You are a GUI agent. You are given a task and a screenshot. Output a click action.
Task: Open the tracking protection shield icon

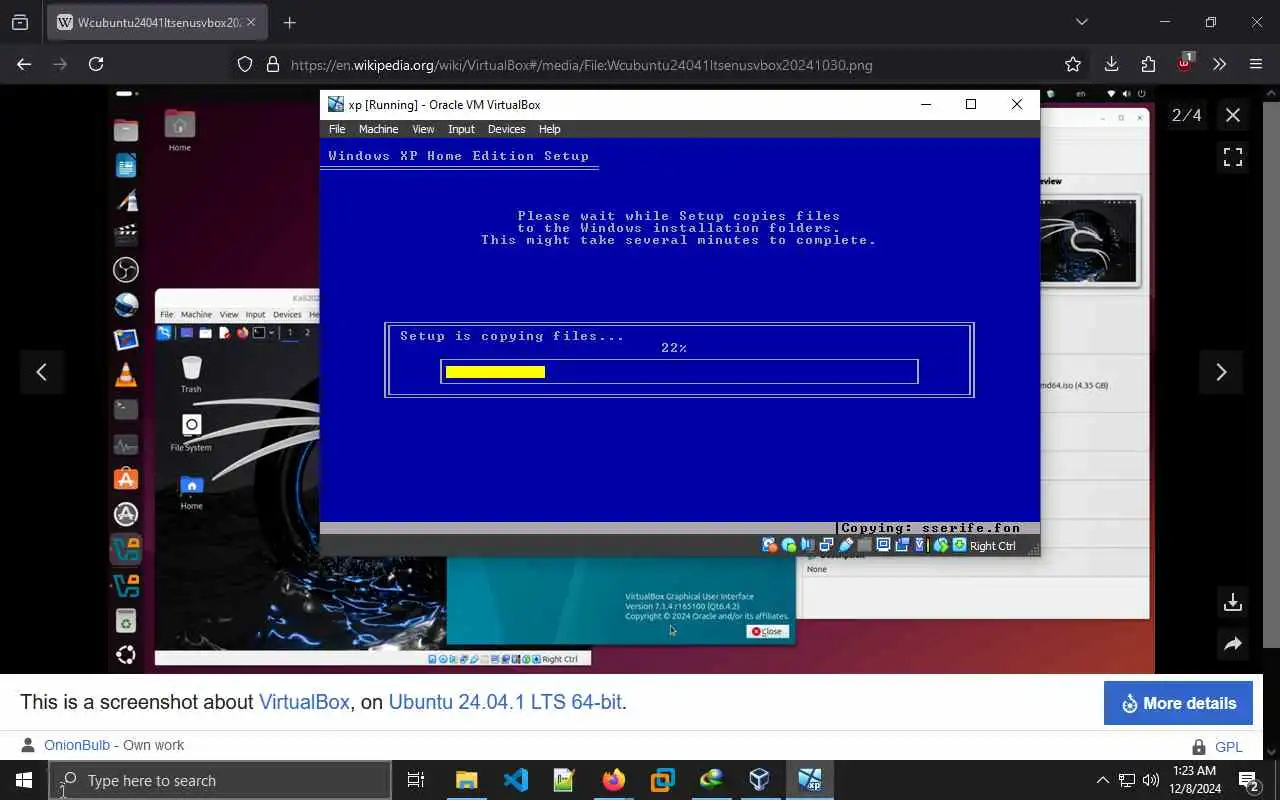(x=245, y=64)
